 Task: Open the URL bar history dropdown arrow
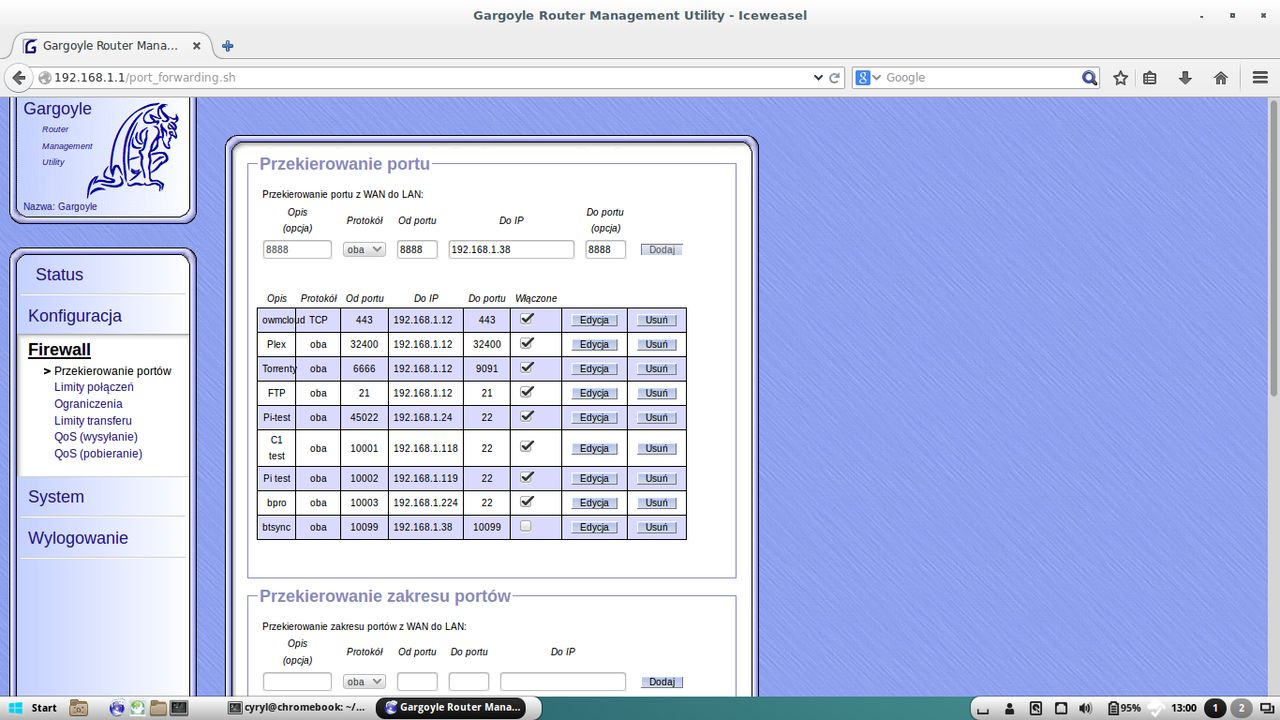point(819,77)
